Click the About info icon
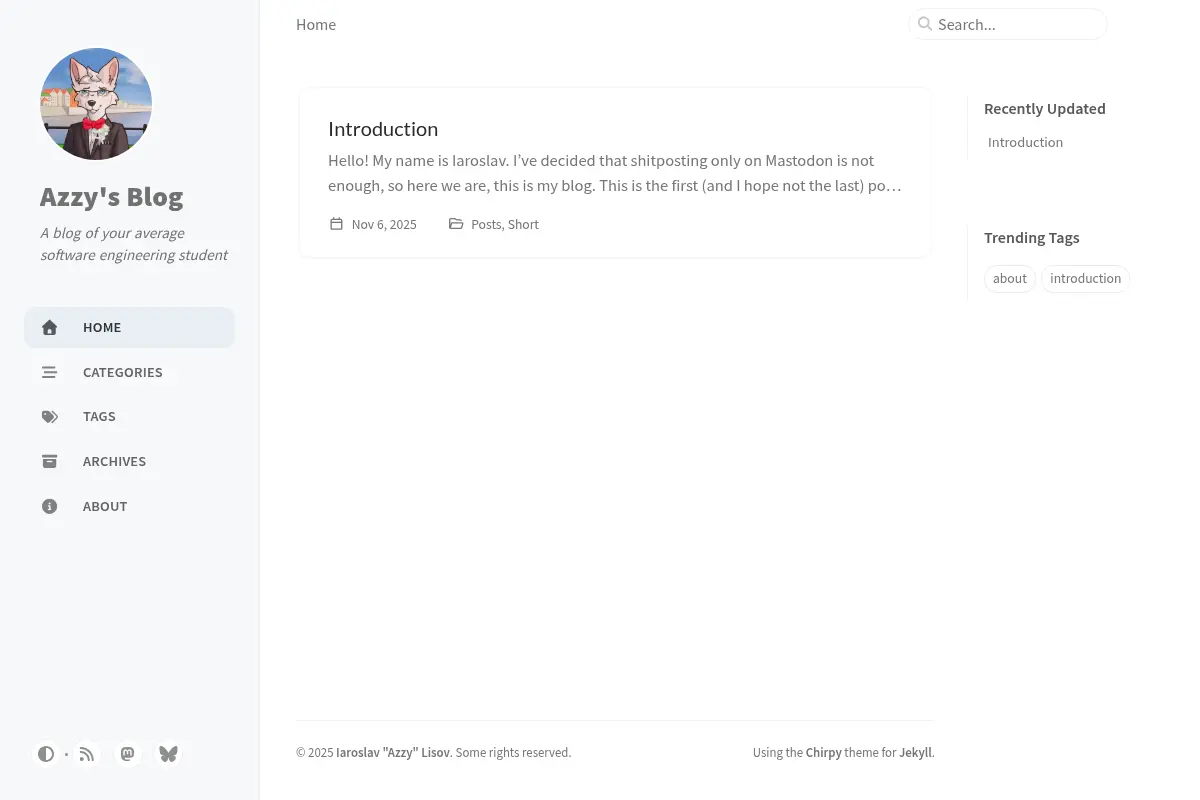1200x800 pixels. (x=49, y=506)
